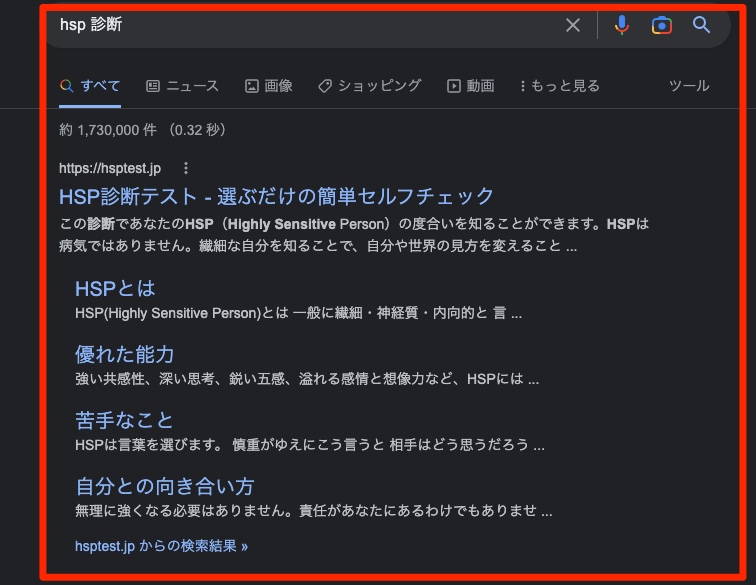The image size is (756, 585).
Task: Open the HSPとは sitelink
Action: (115, 289)
